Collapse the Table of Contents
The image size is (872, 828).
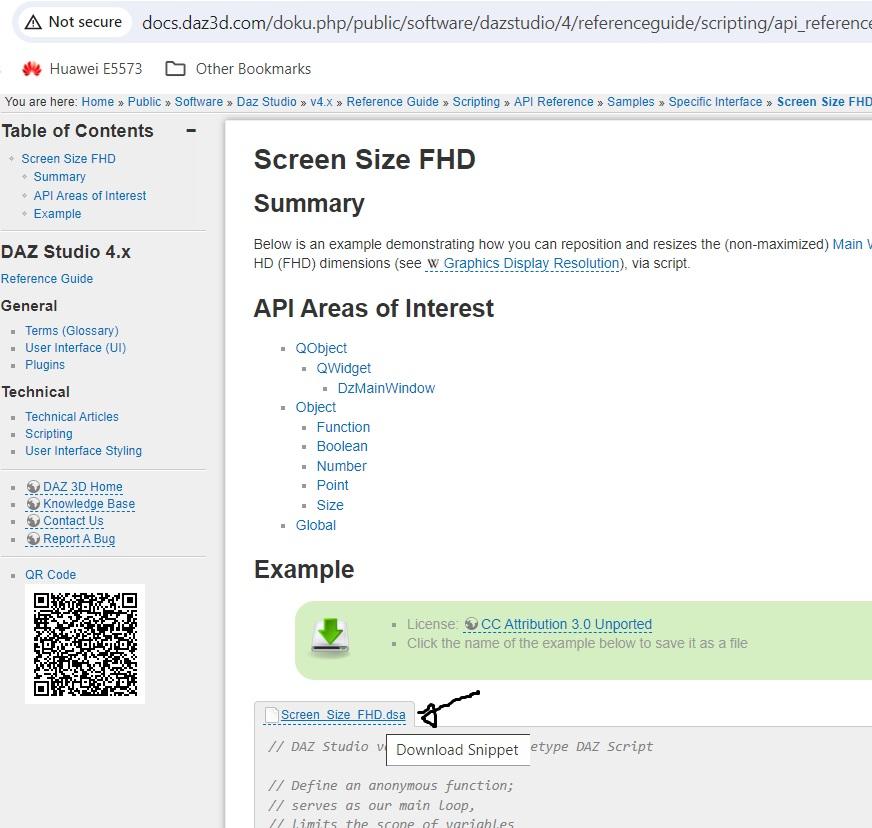click(x=191, y=131)
